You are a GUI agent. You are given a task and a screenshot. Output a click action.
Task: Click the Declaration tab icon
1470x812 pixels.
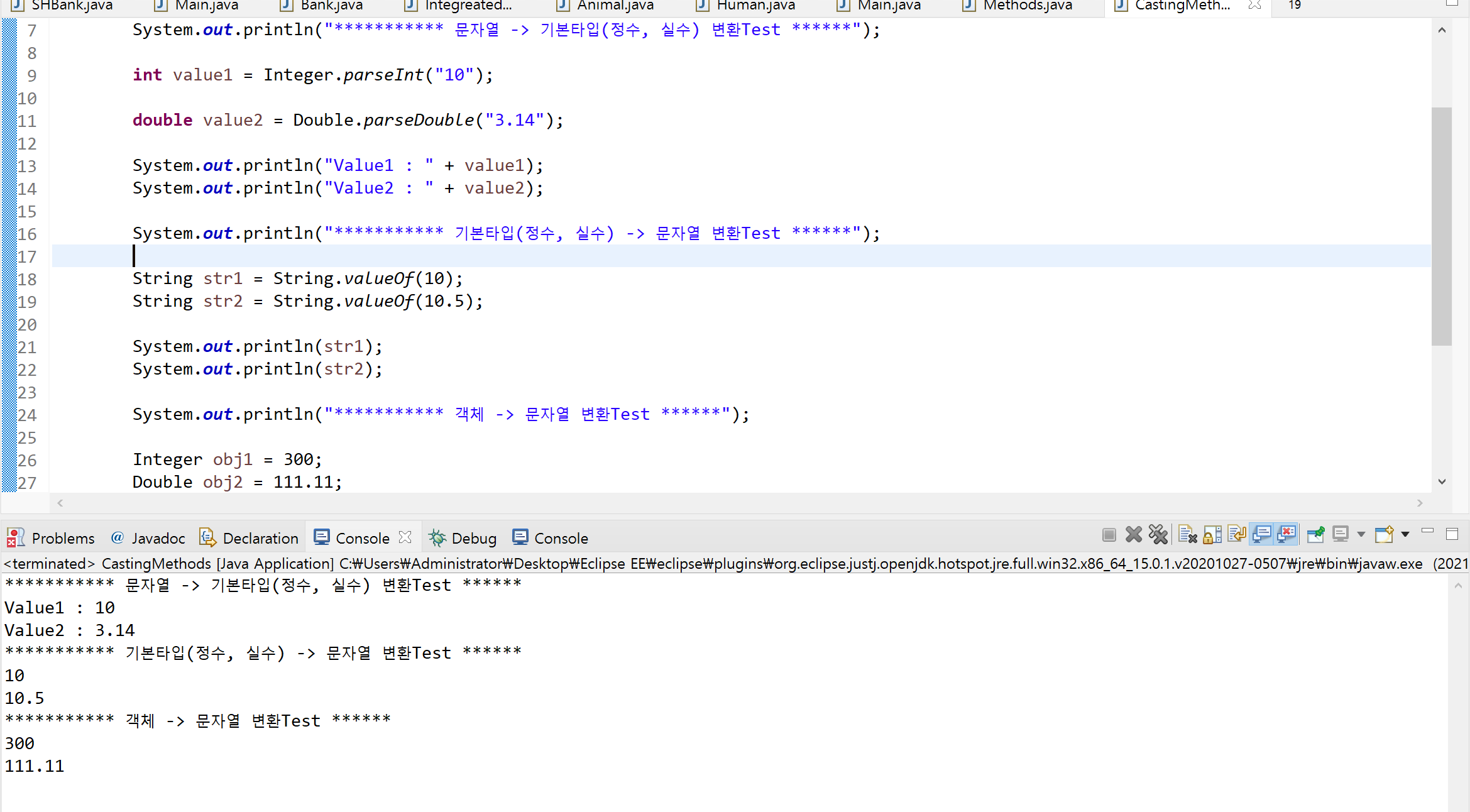(x=207, y=537)
